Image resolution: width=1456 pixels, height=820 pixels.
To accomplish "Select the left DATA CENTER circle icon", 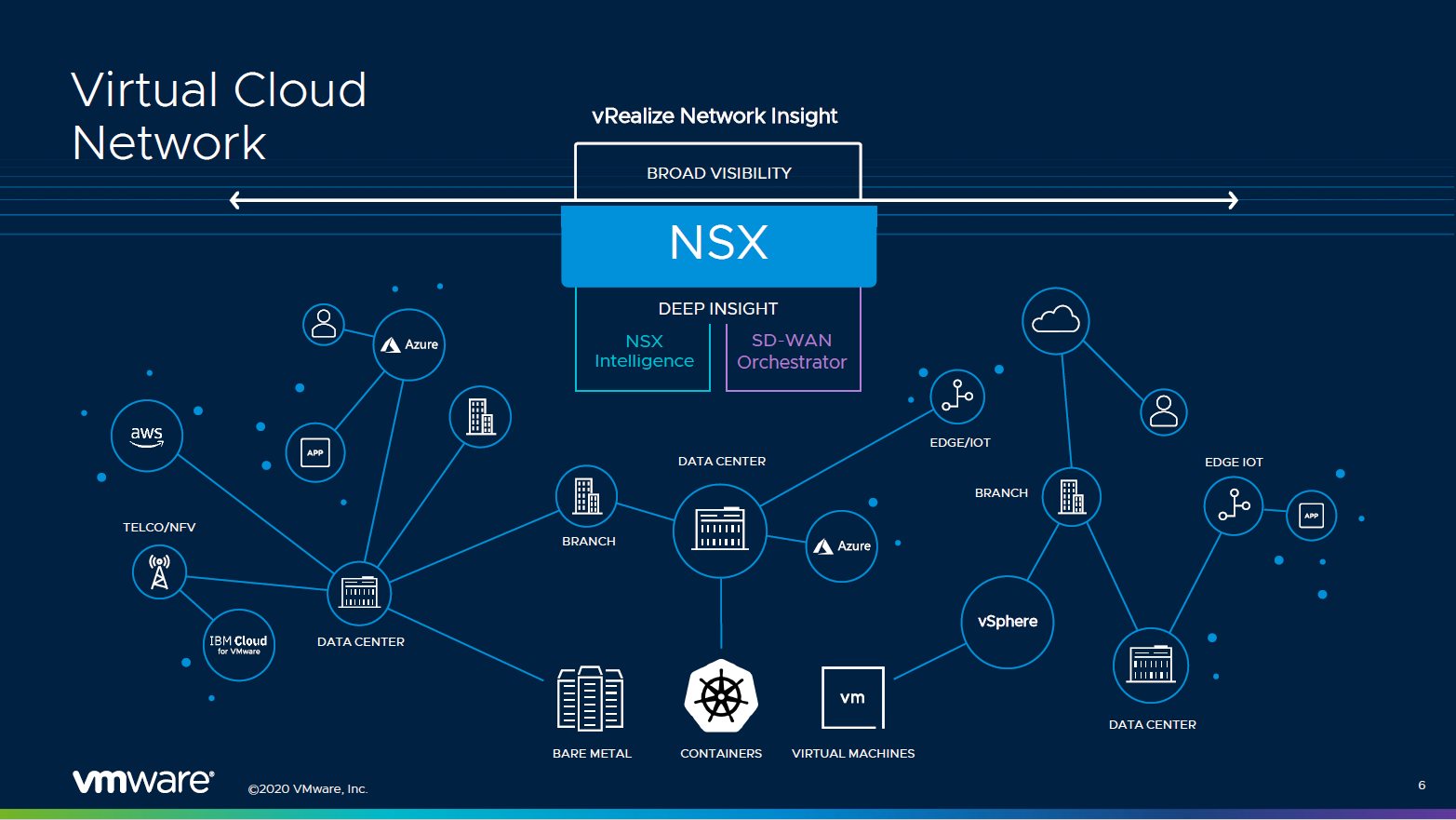I will [359, 593].
